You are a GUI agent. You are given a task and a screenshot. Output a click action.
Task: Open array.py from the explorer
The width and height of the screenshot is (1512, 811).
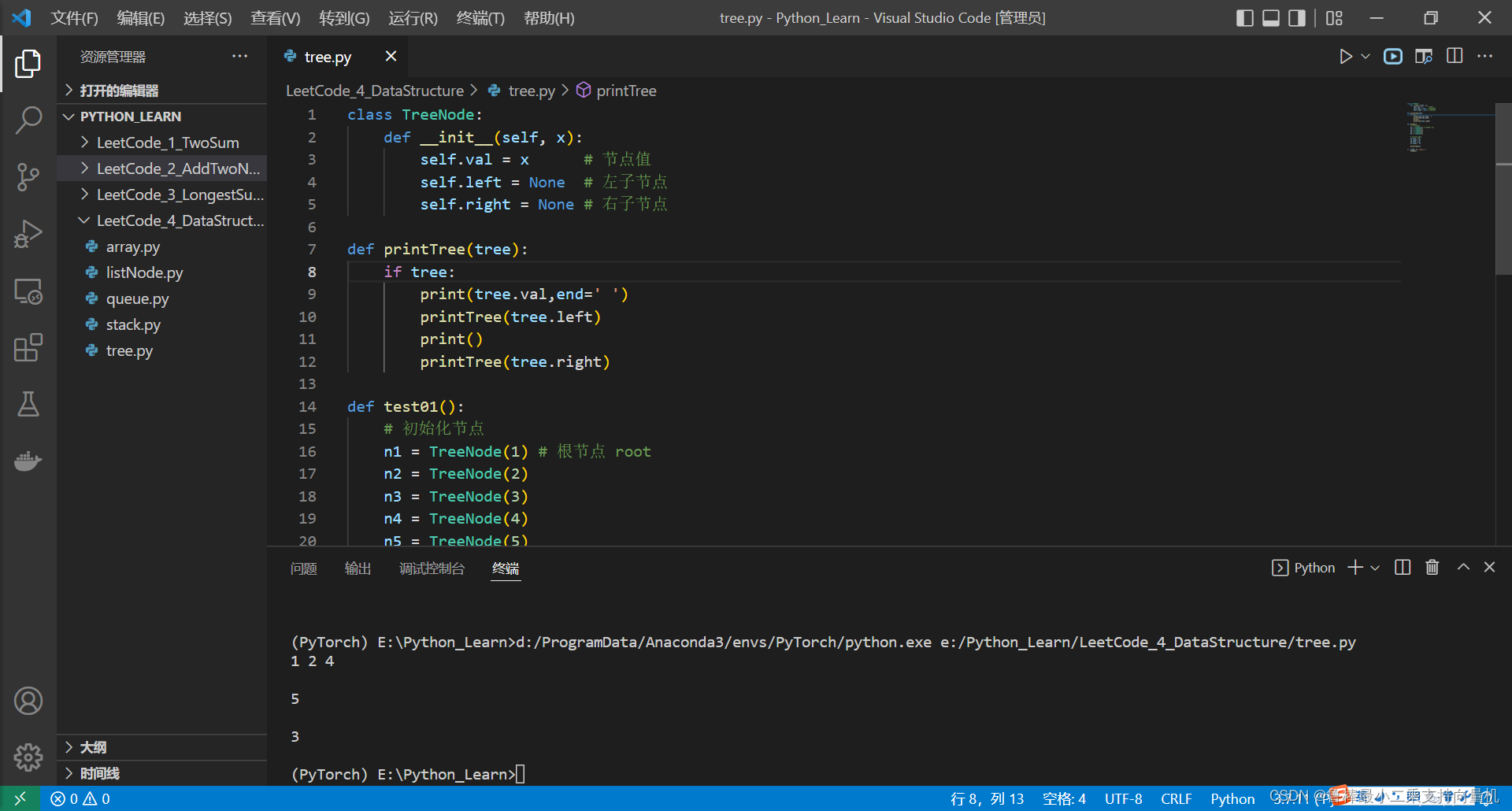(162, 246)
